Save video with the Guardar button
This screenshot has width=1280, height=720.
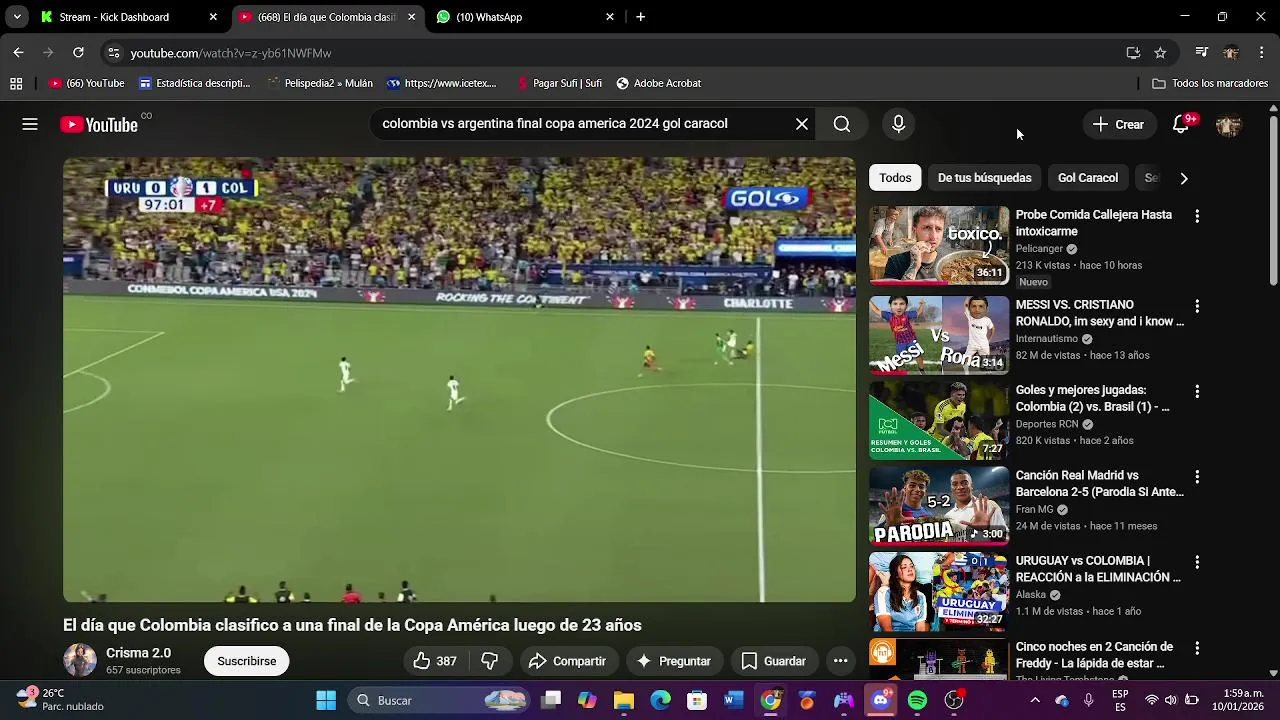point(773,661)
